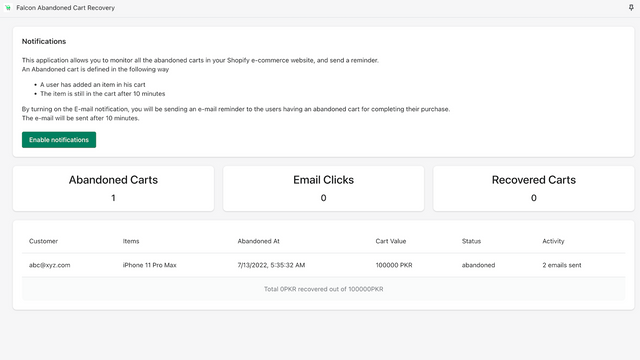Click the 7/13/2022 abandoned timestamp cell
The height and width of the screenshot is (360, 640).
click(x=271, y=265)
